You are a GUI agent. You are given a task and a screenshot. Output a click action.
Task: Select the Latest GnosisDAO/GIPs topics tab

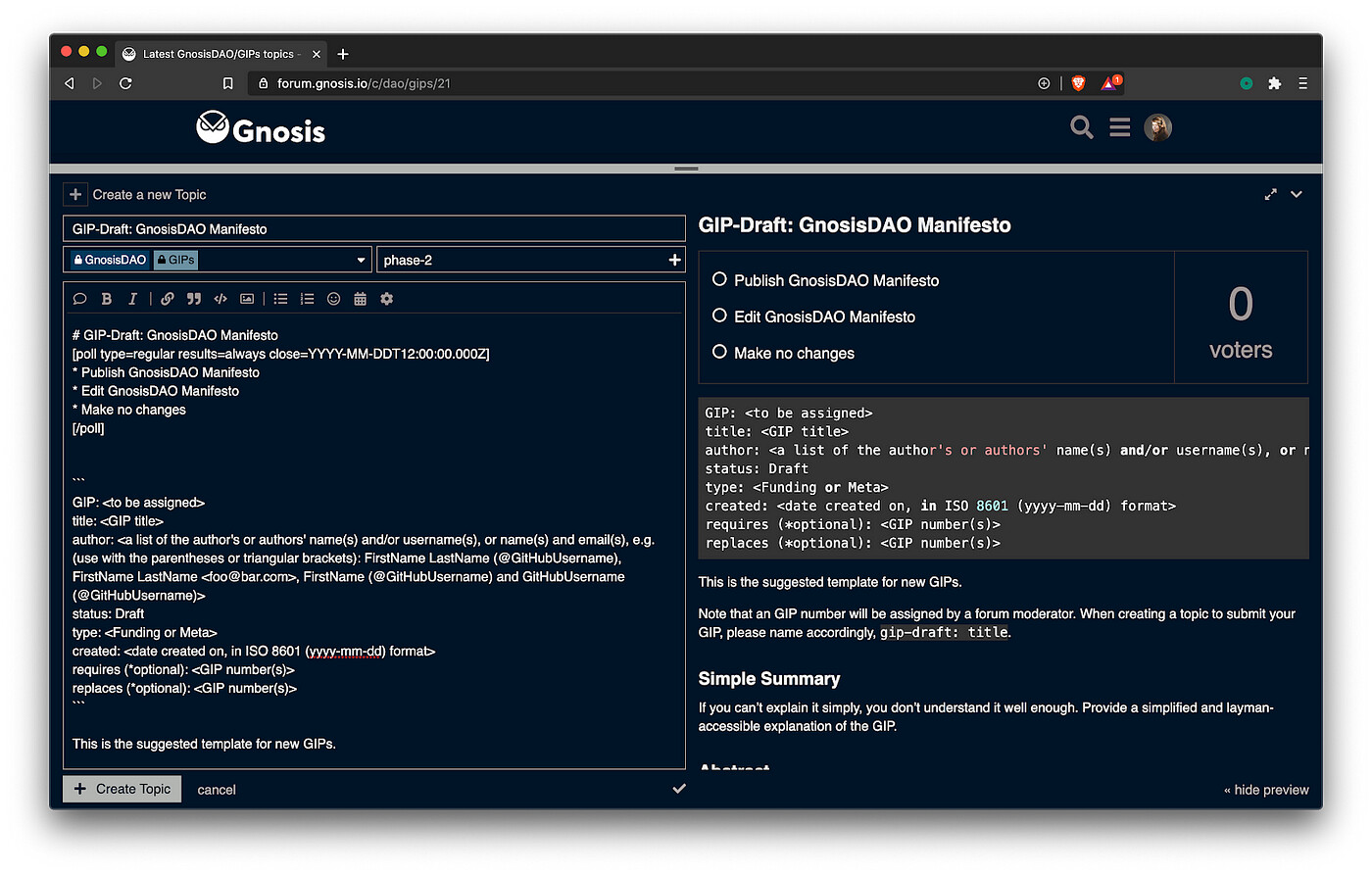[222, 54]
